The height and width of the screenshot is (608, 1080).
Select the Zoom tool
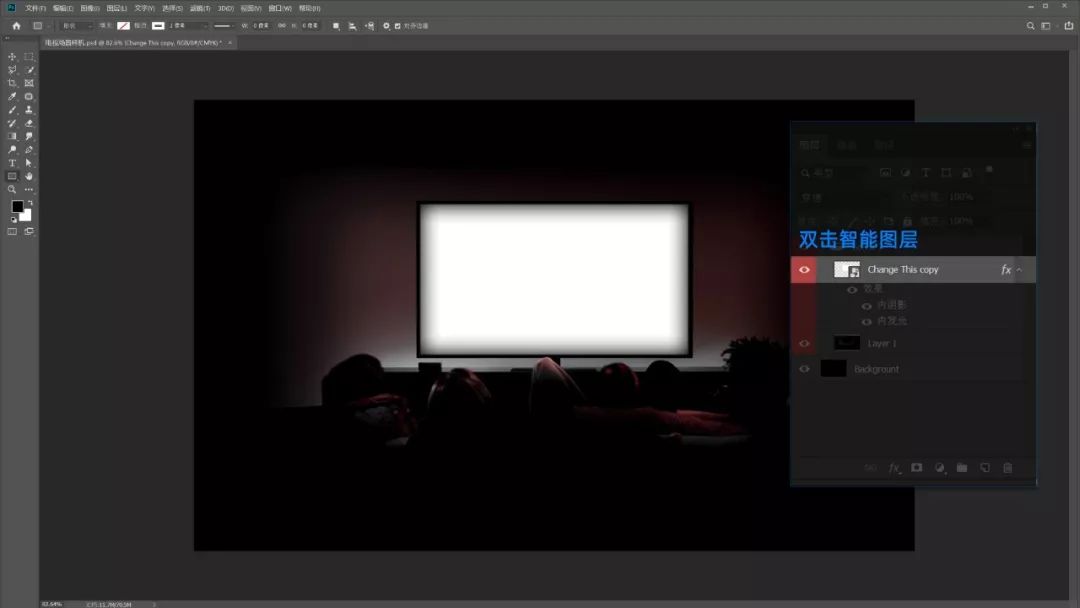click(12, 189)
